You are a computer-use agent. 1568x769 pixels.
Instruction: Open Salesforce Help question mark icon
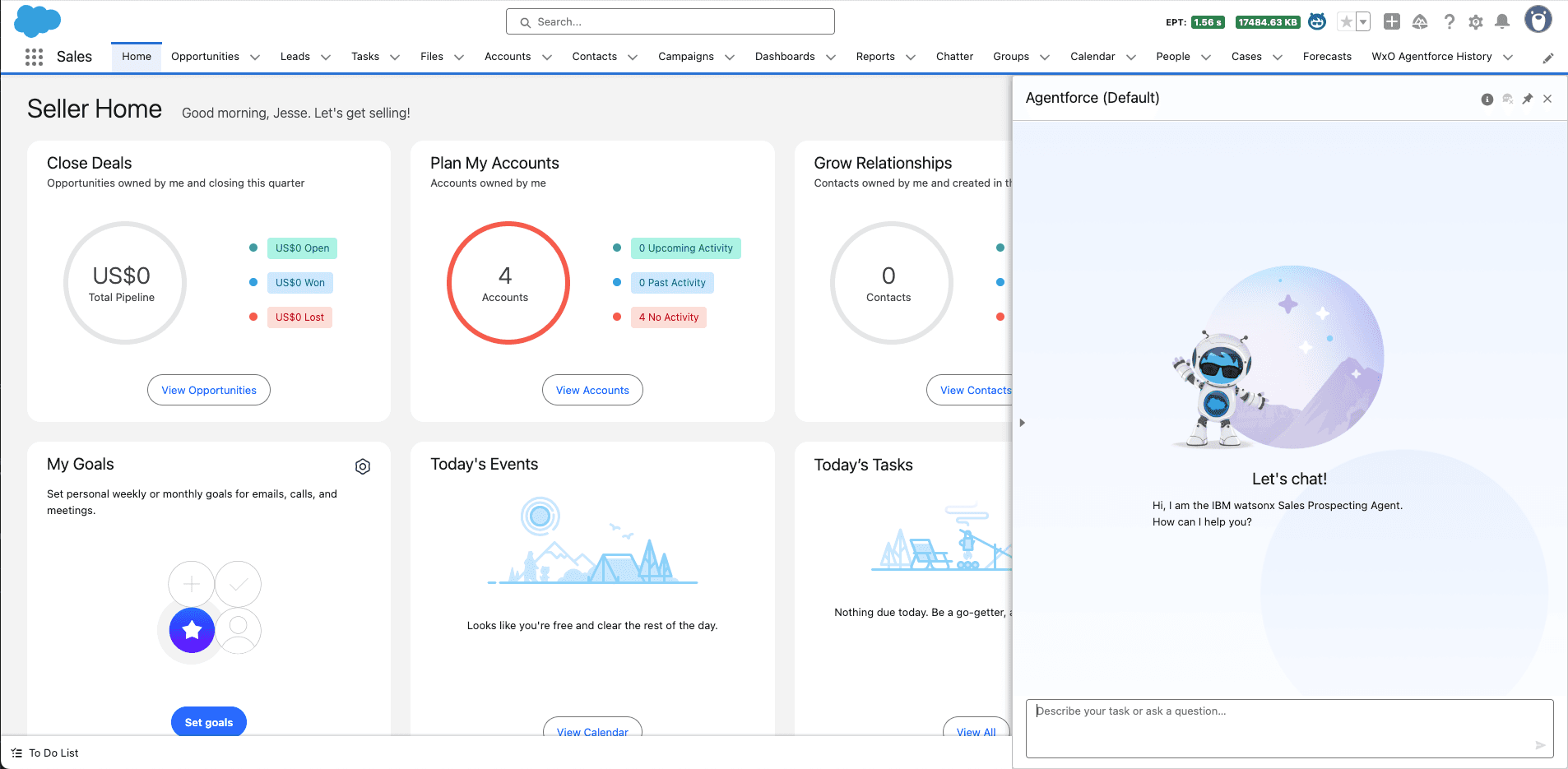1449,22
